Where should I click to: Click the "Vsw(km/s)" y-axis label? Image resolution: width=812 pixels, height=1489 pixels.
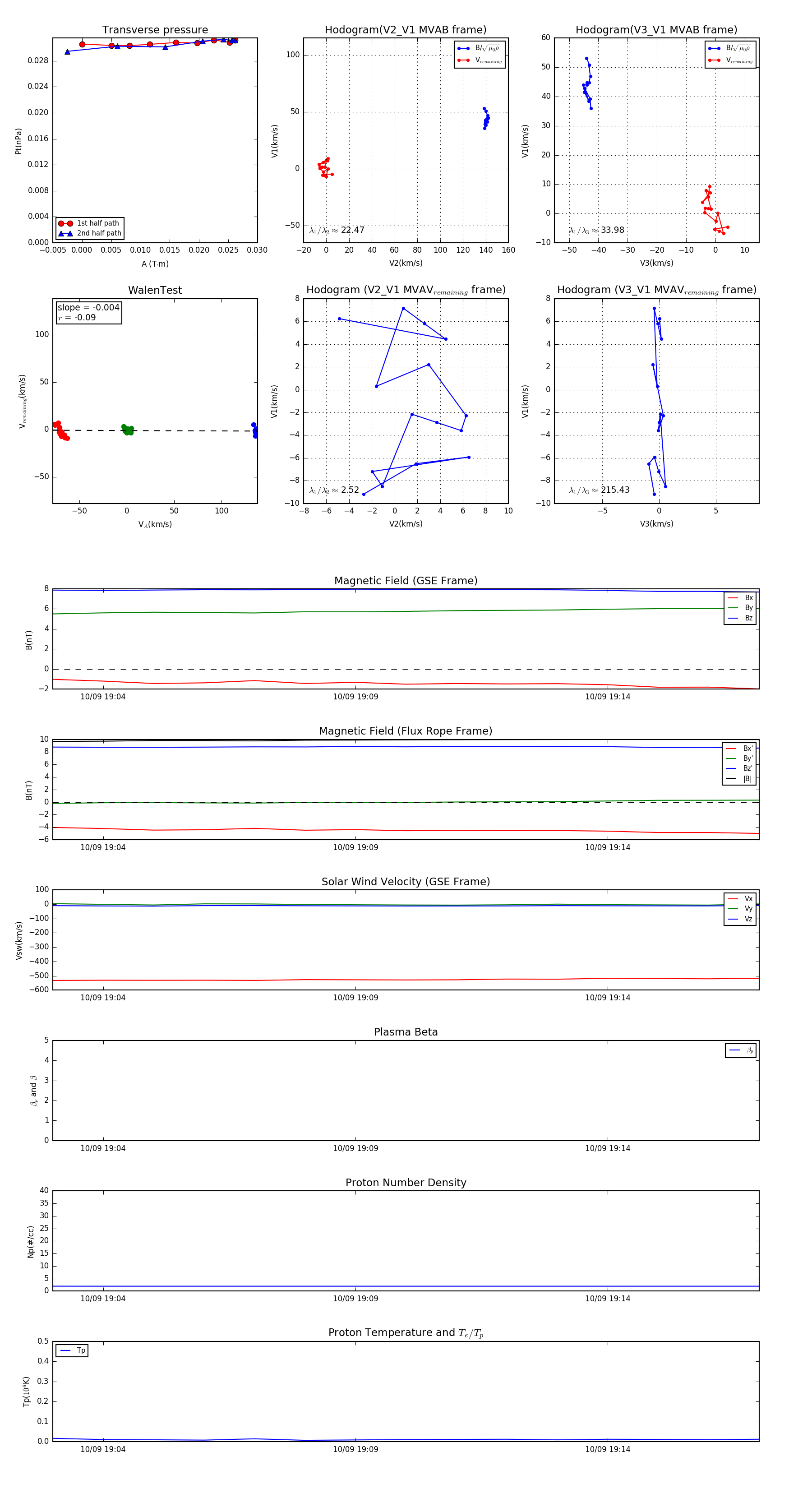18,940
